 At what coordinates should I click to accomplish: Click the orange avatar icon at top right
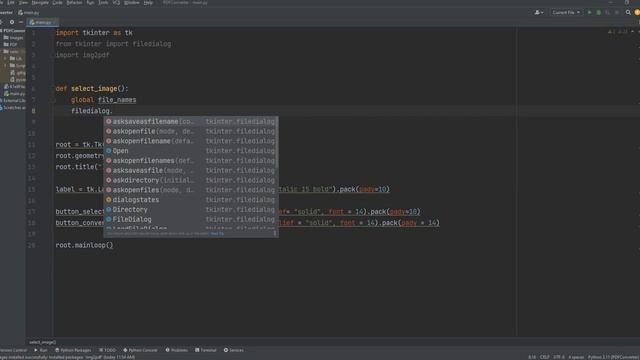[x=637, y=13]
